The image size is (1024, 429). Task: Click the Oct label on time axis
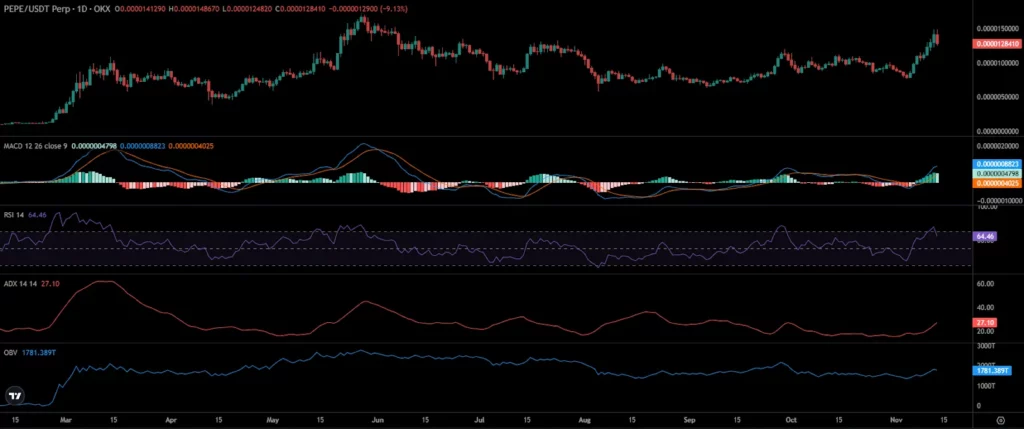point(791,420)
